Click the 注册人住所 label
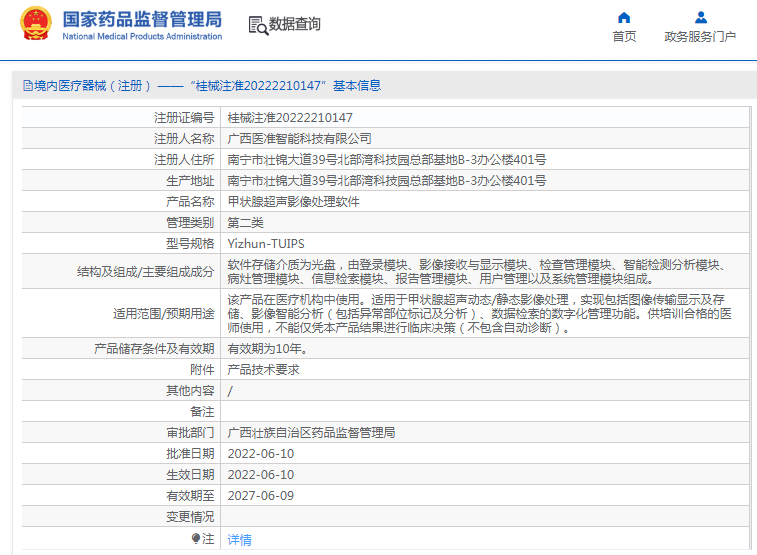757x555 pixels. [x=184, y=160]
